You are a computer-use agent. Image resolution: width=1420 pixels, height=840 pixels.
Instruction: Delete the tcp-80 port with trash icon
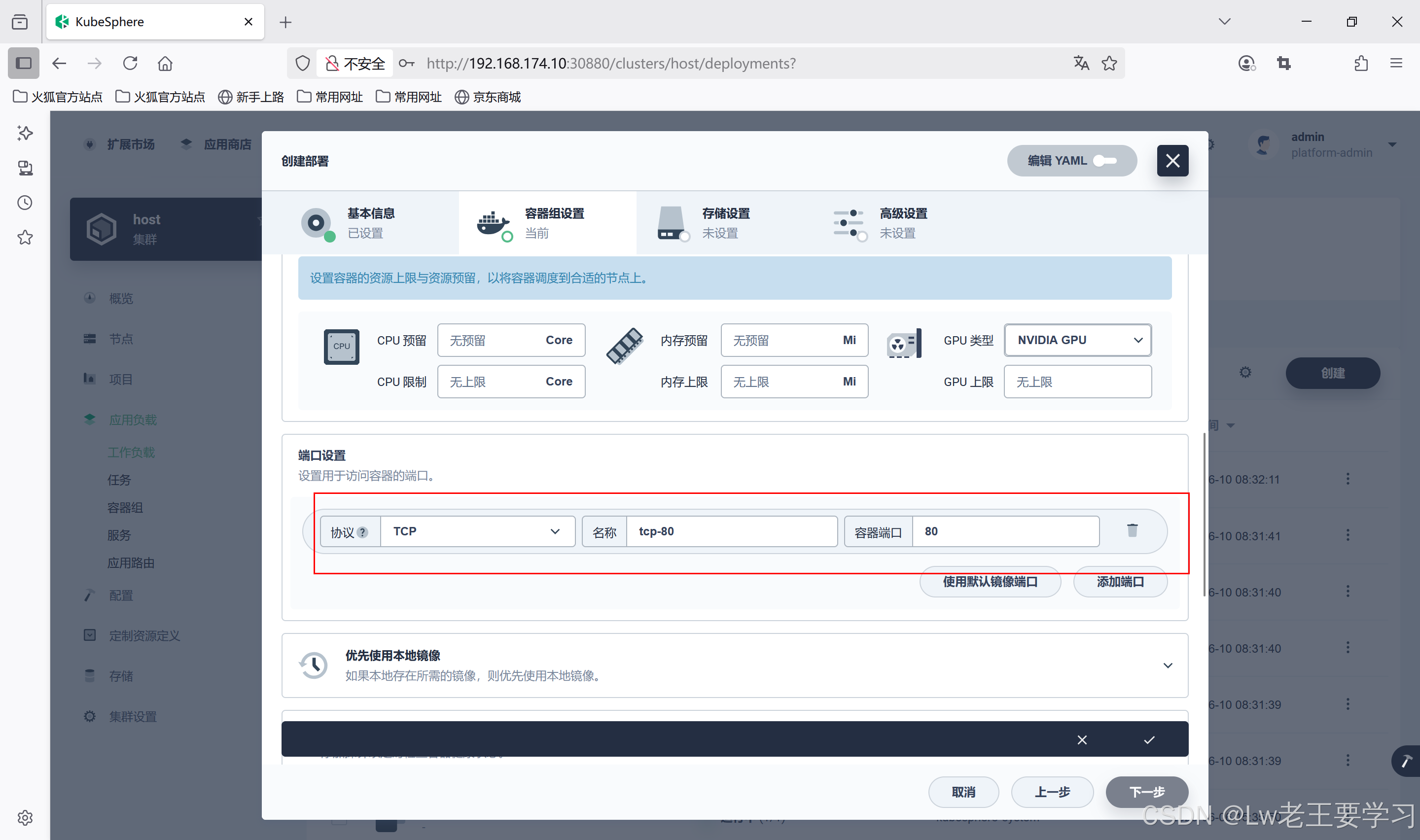[x=1132, y=530]
